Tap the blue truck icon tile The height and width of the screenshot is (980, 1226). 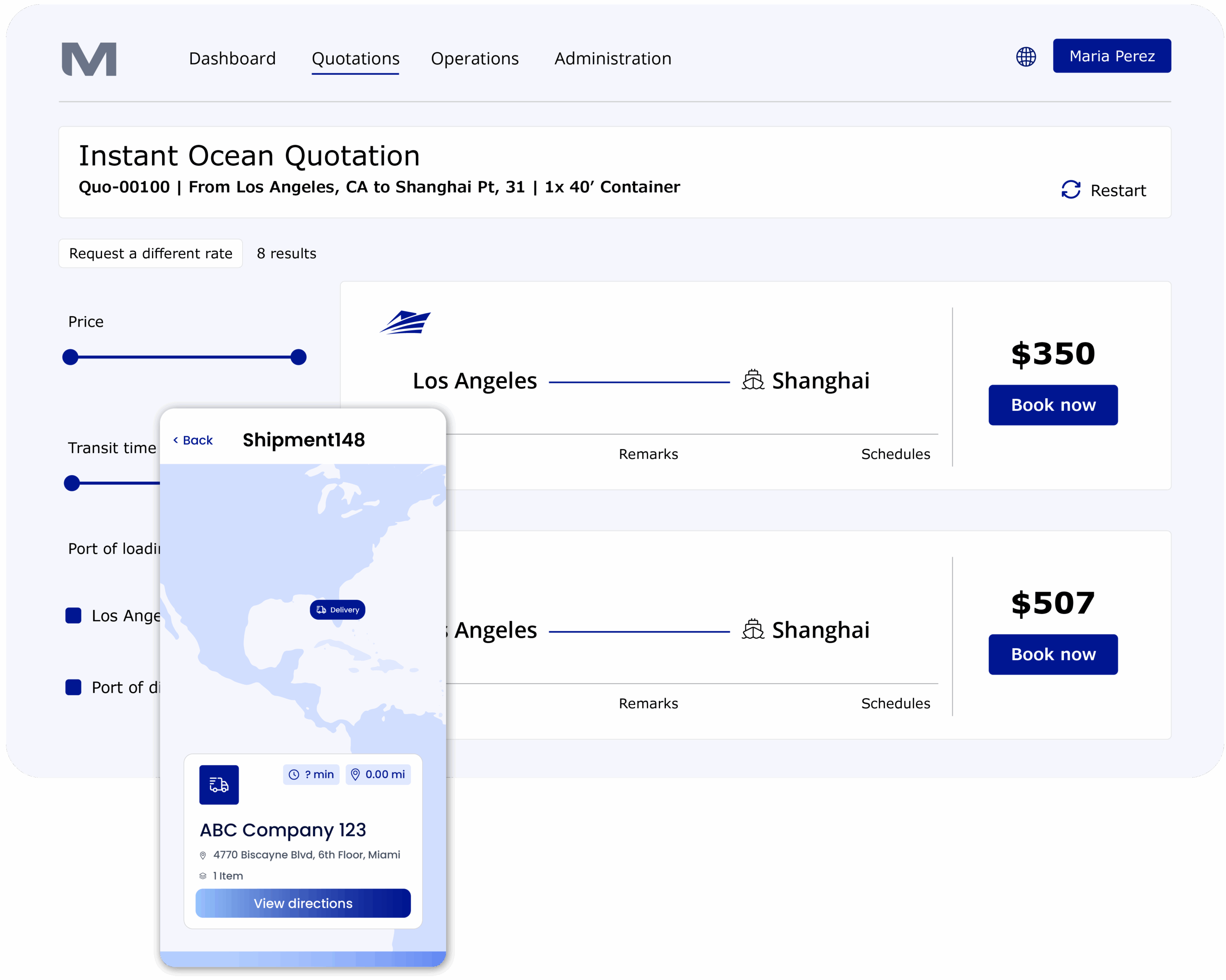pyautogui.click(x=219, y=785)
